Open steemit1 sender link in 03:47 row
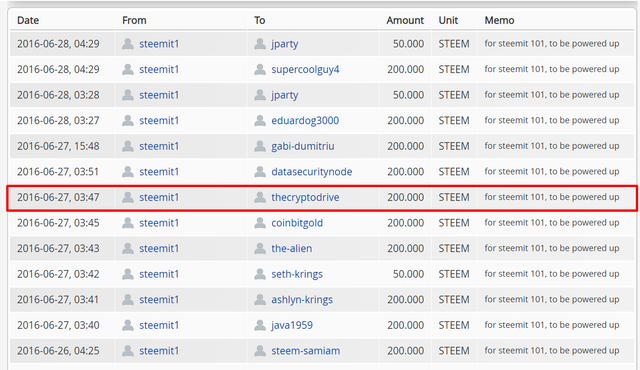 [159, 197]
